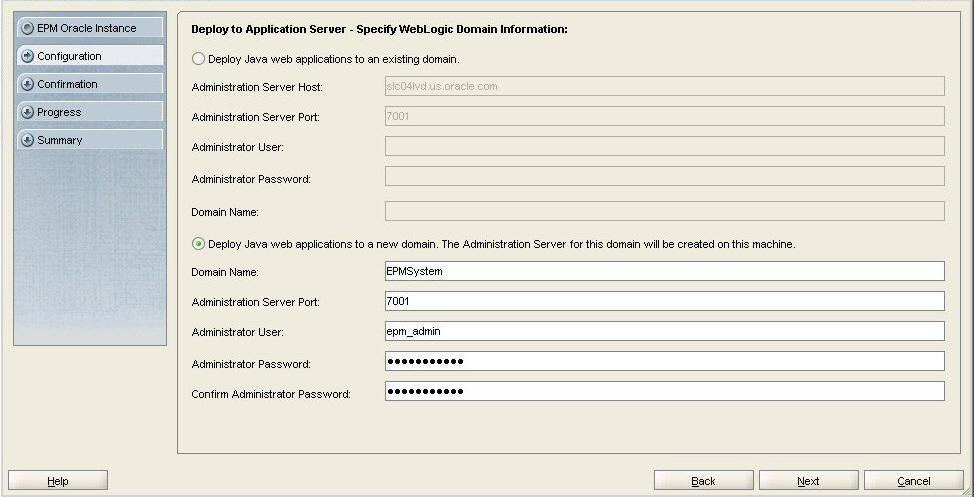Click the disabled Administrator Password field
974x497 pixels.
[665, 176]
